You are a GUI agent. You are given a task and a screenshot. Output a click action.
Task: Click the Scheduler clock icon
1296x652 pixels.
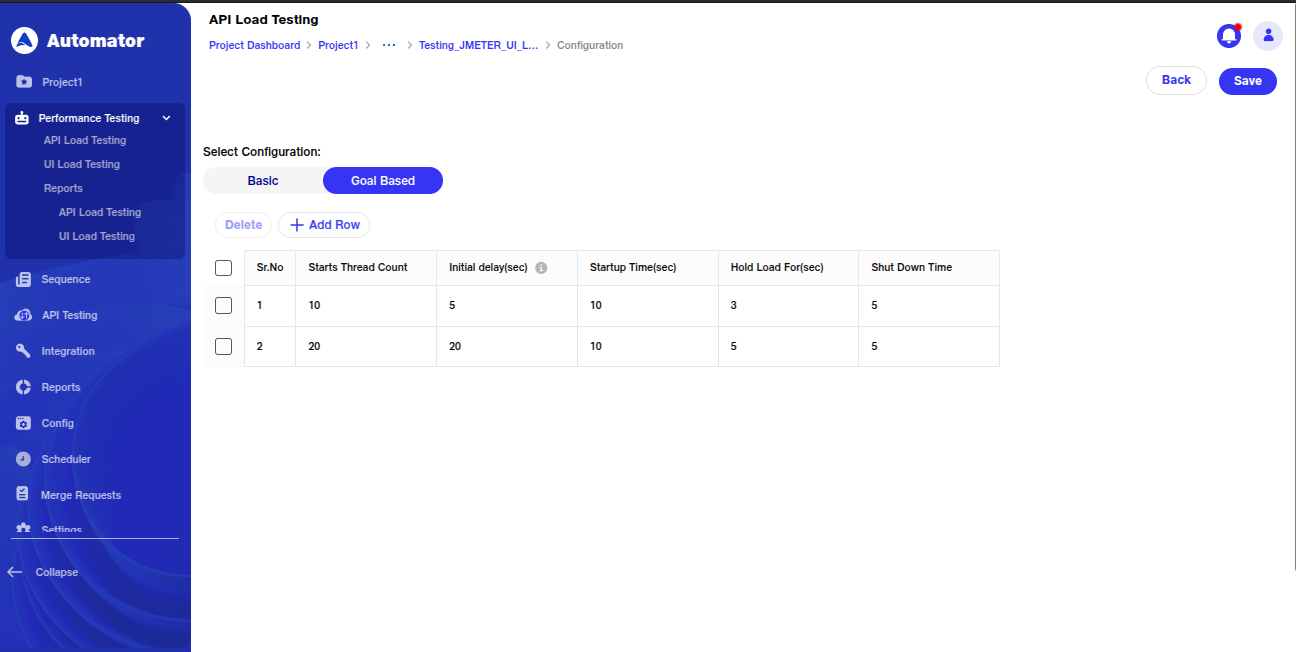24,459
